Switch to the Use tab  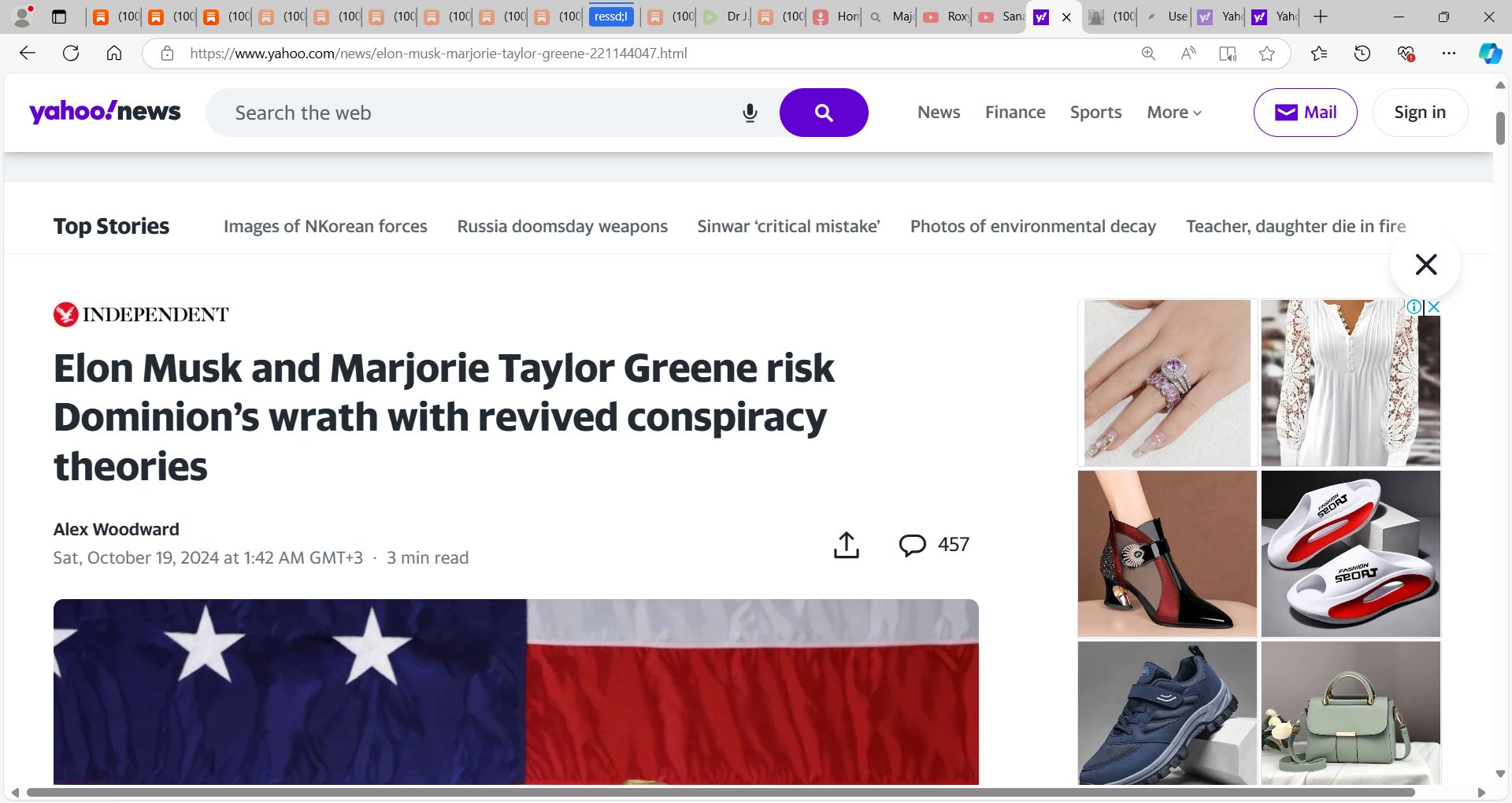[1166, 17]
